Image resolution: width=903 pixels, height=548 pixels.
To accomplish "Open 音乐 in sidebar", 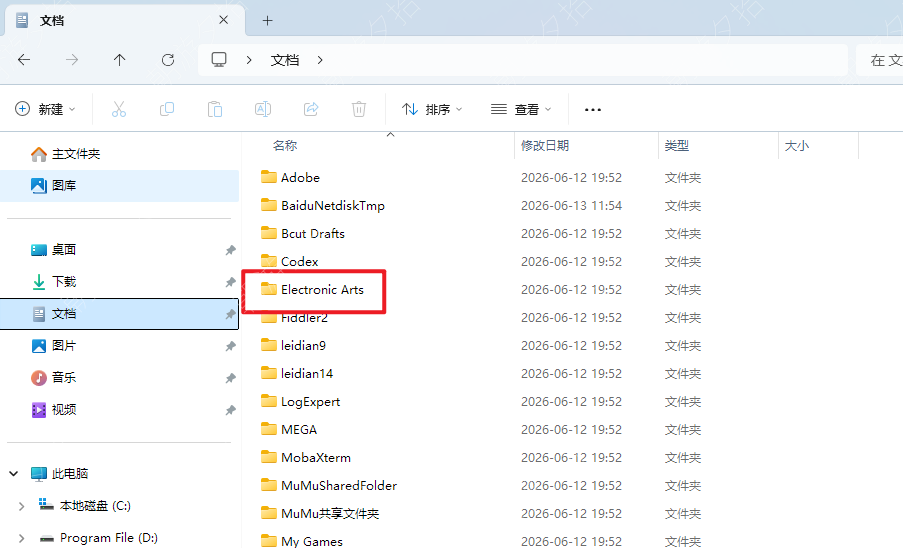I will (64, 378).
